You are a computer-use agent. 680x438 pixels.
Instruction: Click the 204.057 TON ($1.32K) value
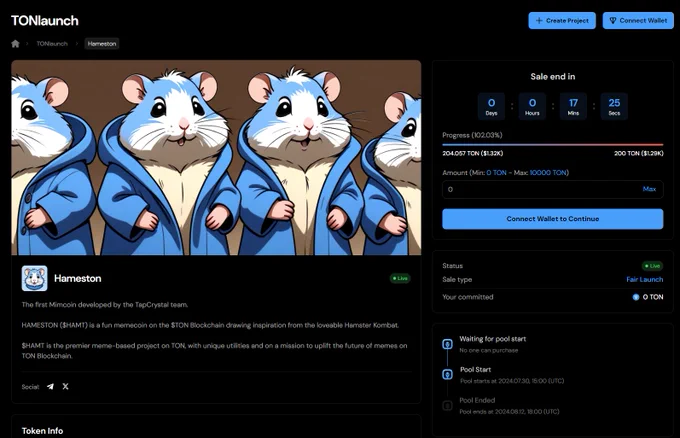pyautogui.click(x=473, y=154)
